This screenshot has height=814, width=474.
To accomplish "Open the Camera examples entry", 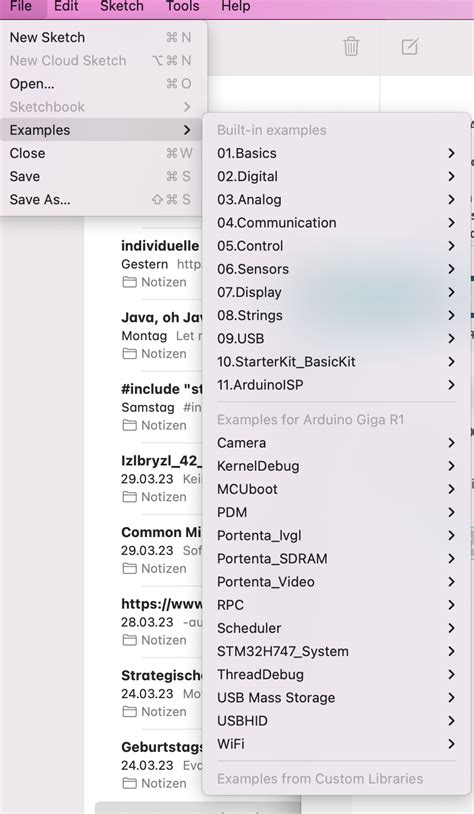I will [x=336, y=443].
